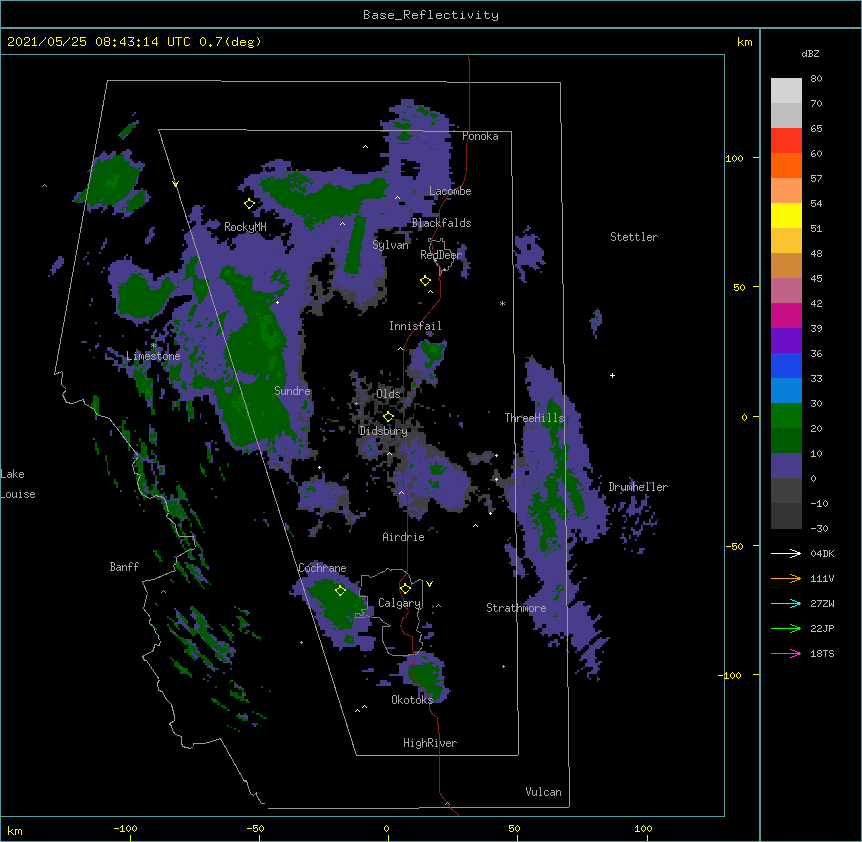Viewport: 862px width, 842px height.
Task: Click the lightest gray swatch atop the legend
Action: (x=786, y=91)
